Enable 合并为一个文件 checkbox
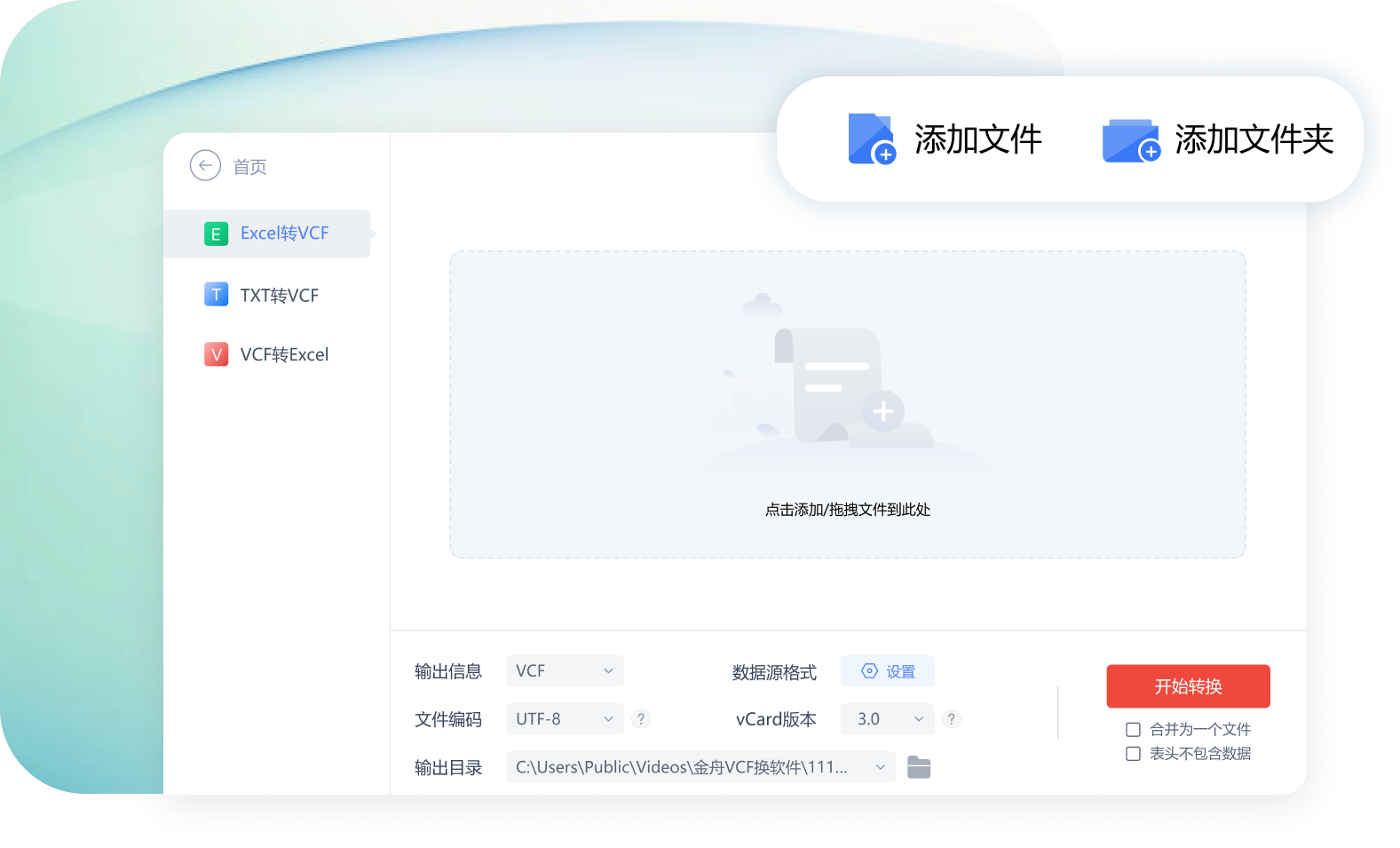The image size is (1400, 848). point(1133,730)
